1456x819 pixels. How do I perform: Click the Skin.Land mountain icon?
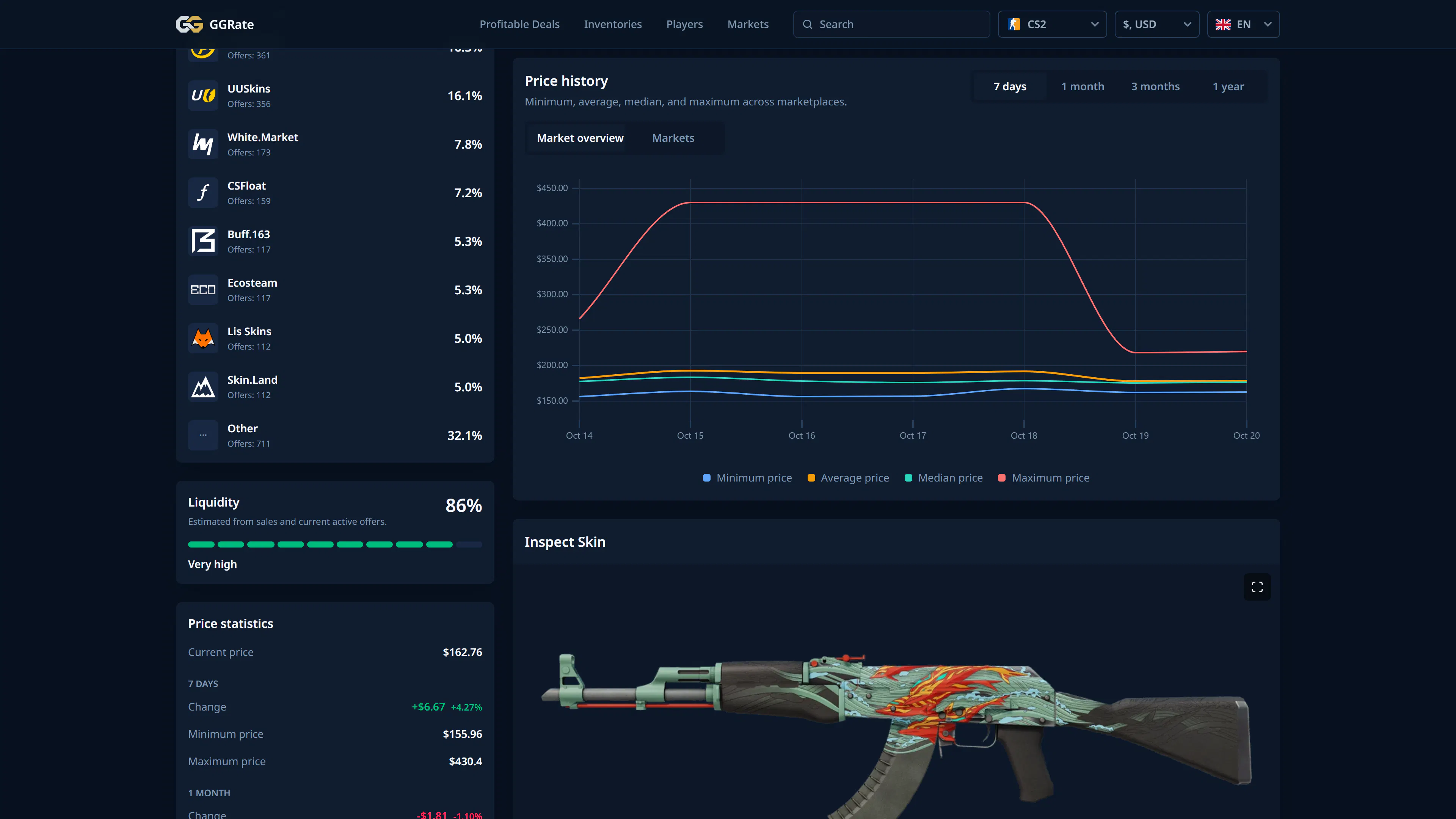click(203, 387)
